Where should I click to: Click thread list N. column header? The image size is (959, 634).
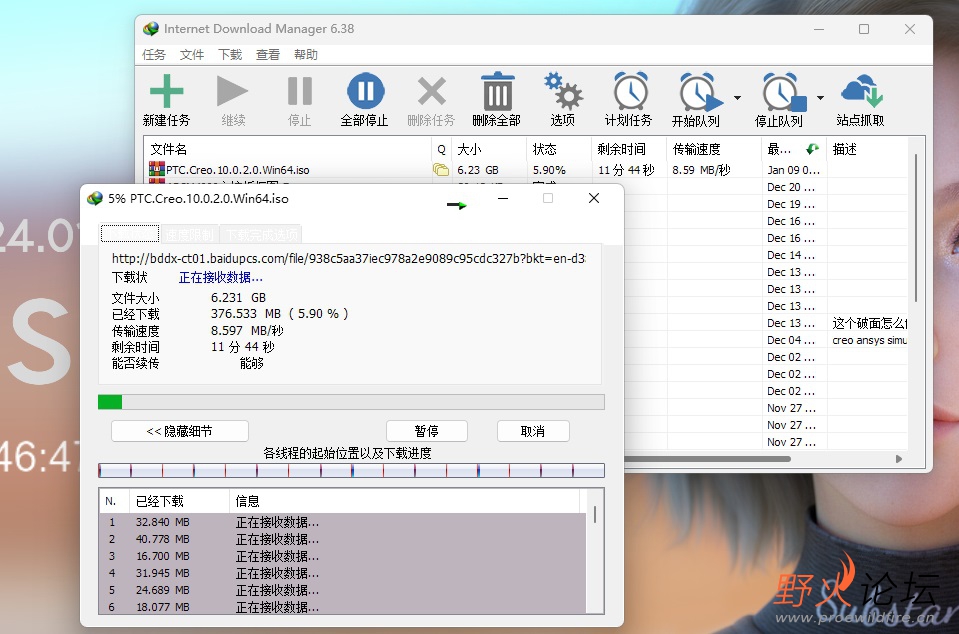114,501
